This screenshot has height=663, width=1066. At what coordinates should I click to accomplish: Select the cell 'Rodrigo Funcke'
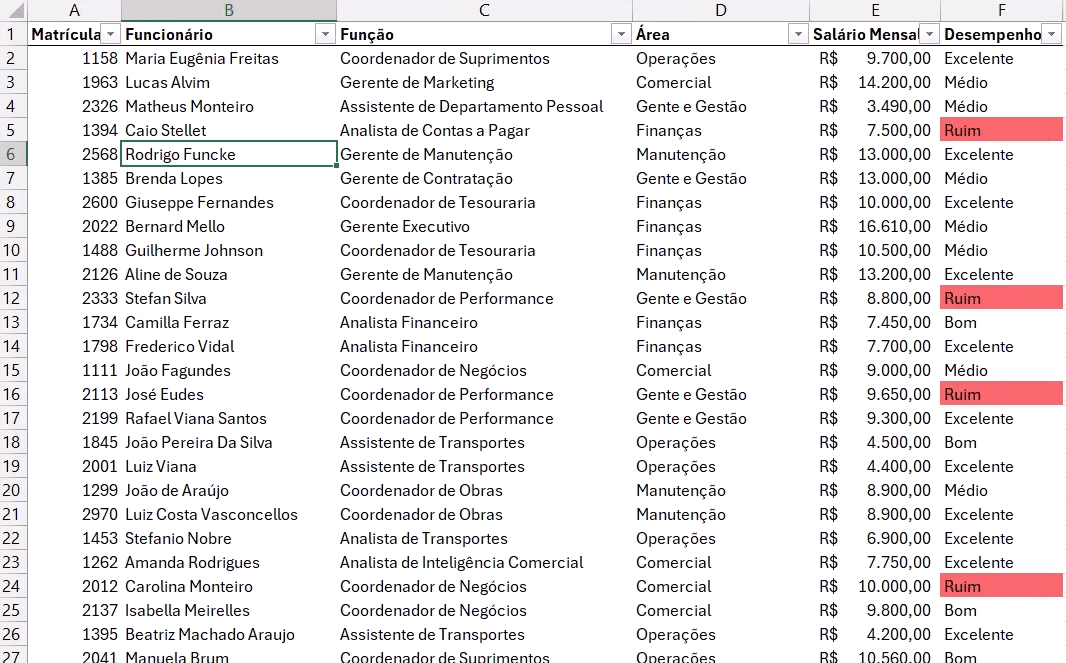229,154
